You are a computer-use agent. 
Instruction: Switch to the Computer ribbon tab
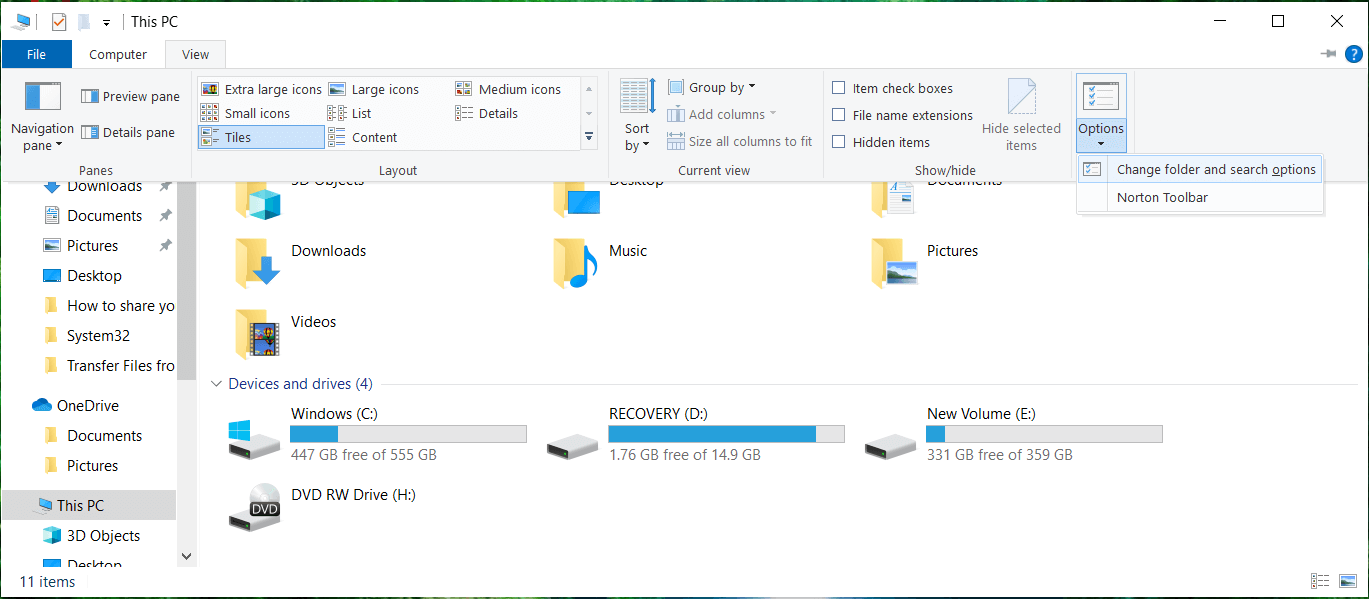[117, 54]
